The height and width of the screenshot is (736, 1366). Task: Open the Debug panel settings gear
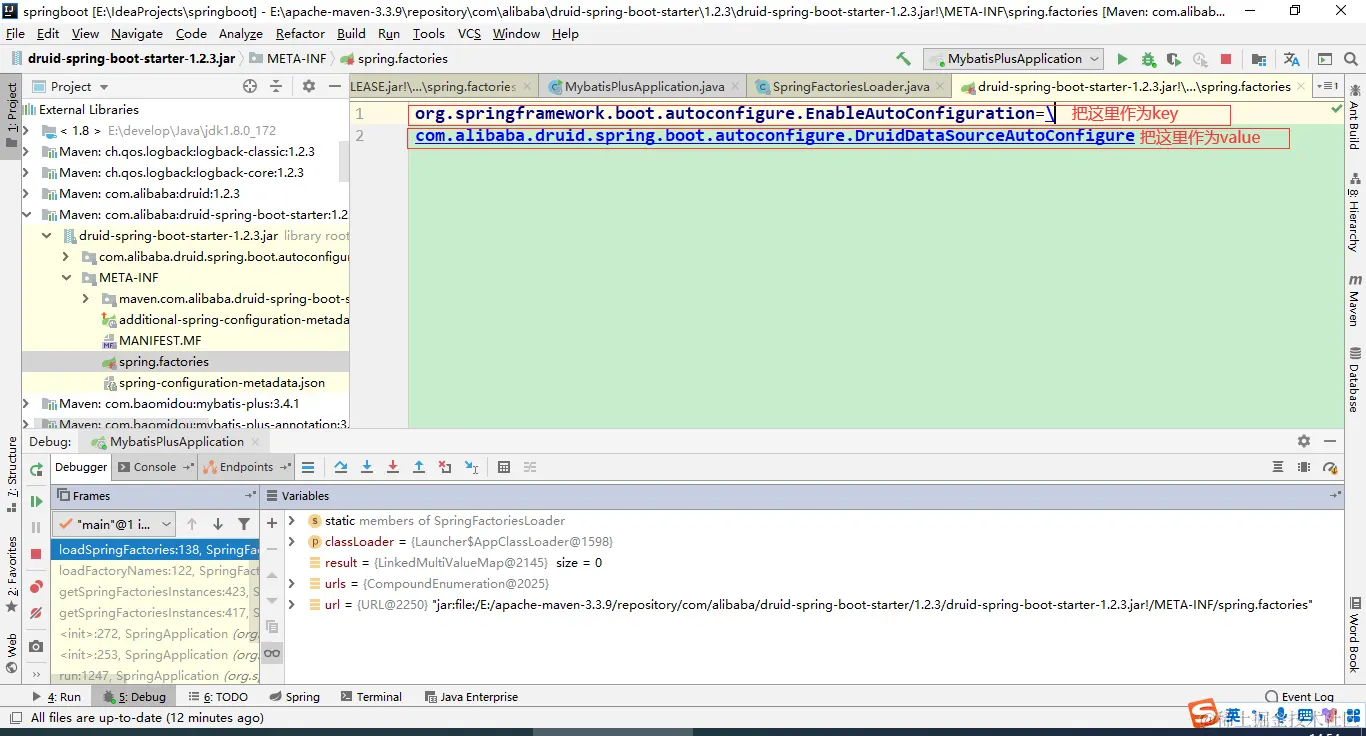coord(1304,441)
